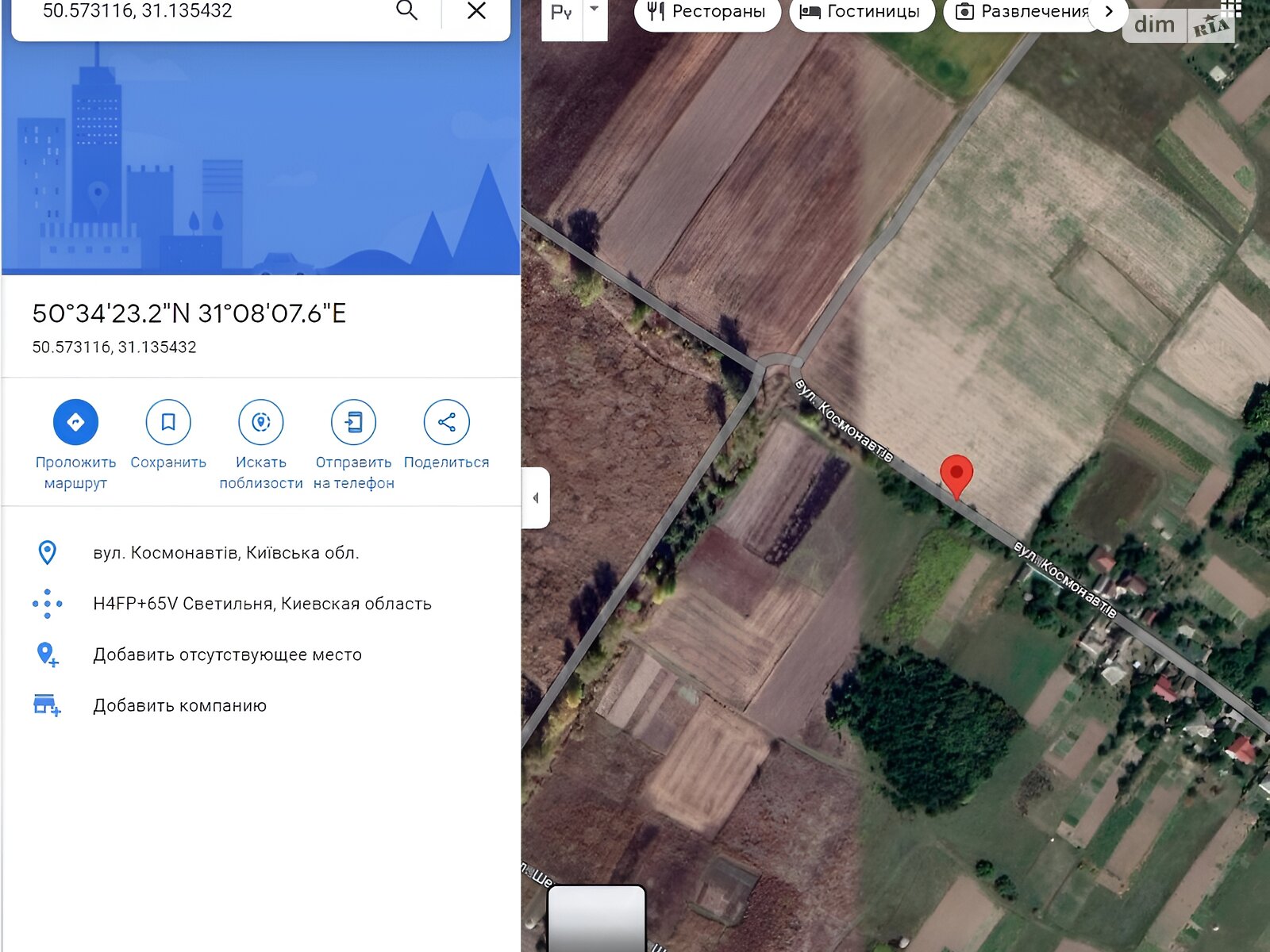The width and height of the screenshot is (1270, 952).
Task: Click the red map pin marker
Action: tap(956, 474)
